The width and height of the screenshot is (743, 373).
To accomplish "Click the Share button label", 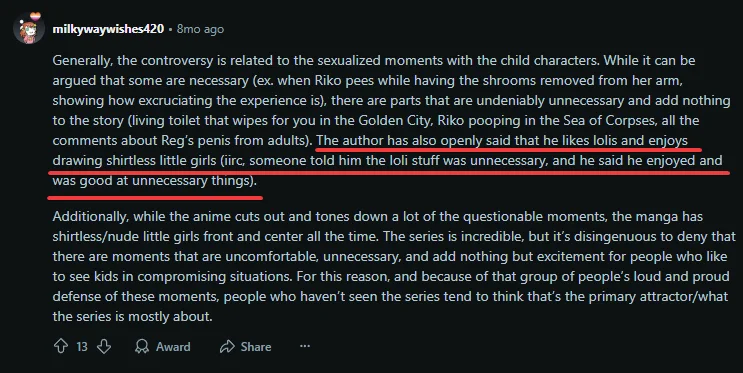I will click(256, 346).
